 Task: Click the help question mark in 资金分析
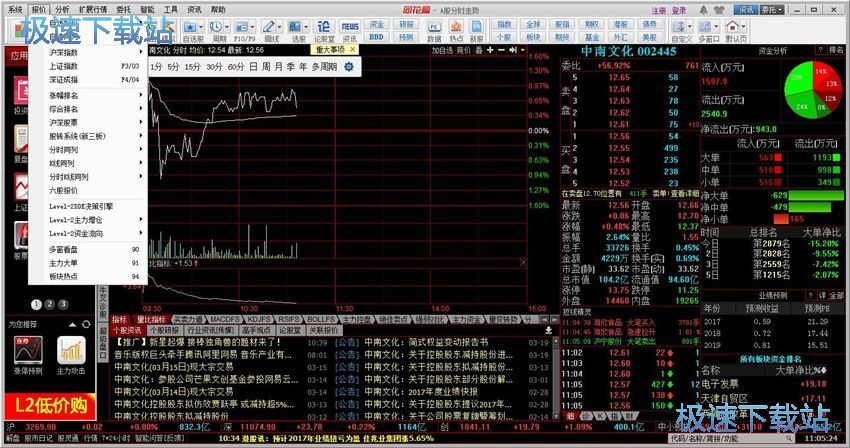[821, 50]
